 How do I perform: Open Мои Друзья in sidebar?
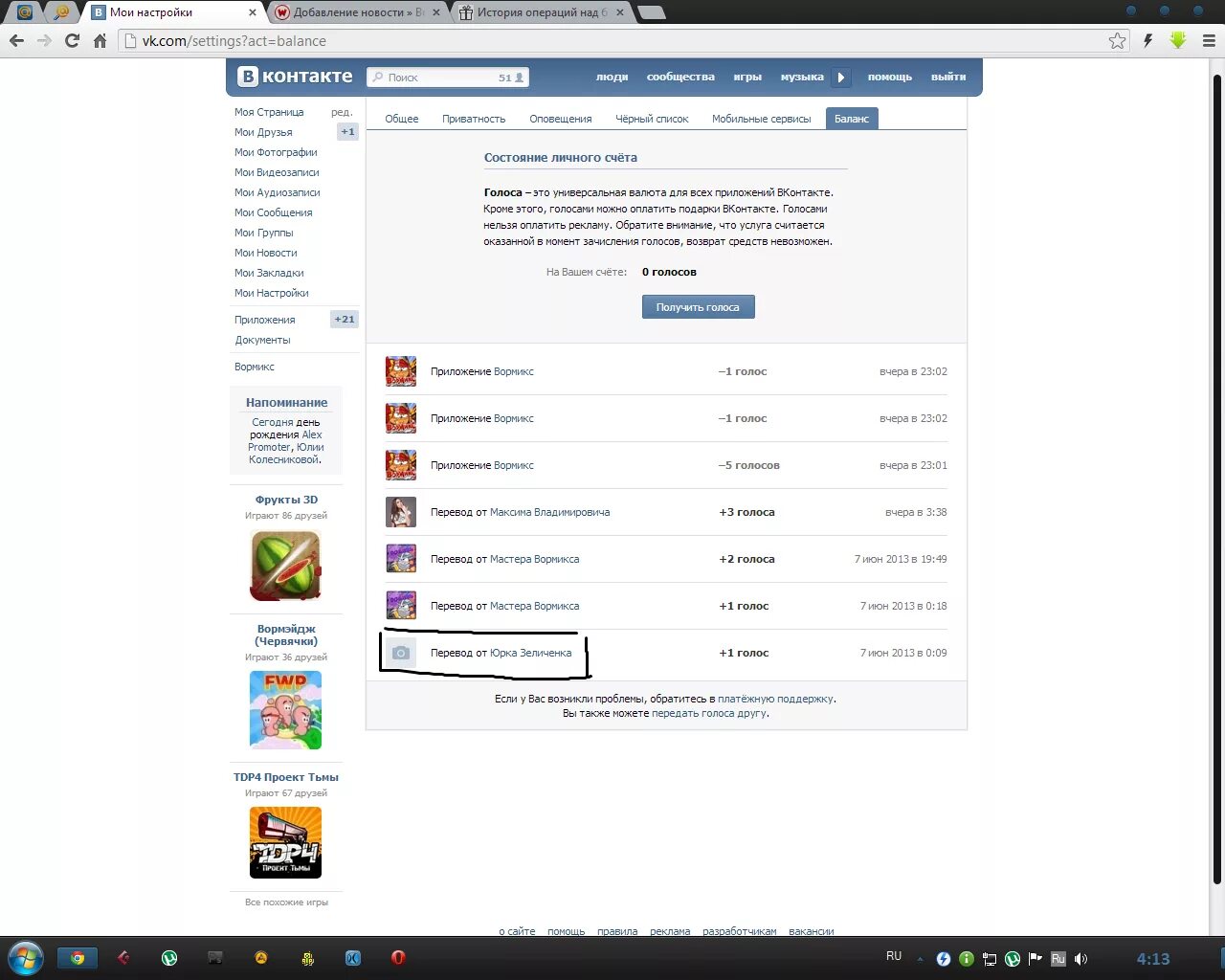[263, 132]
